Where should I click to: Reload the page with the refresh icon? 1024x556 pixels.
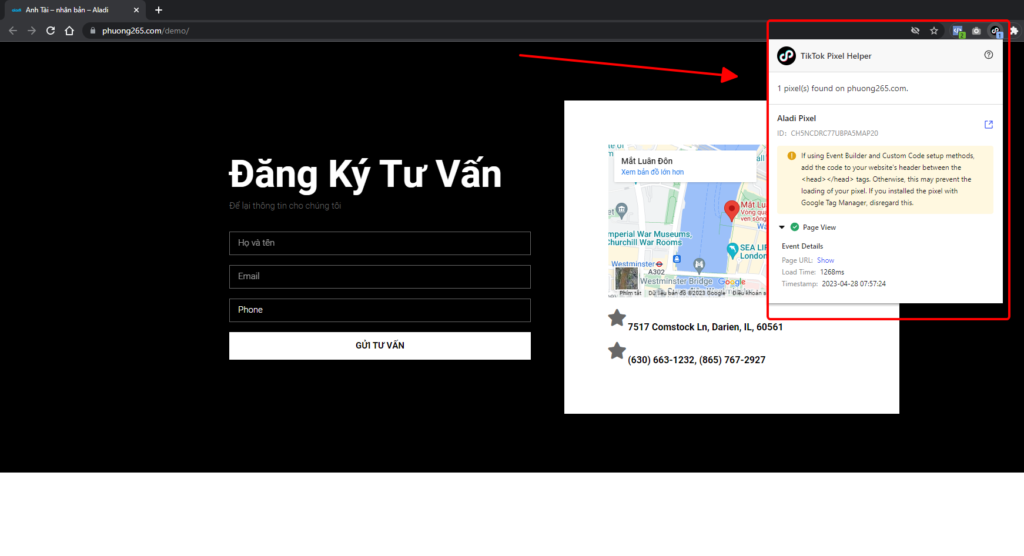50,31
